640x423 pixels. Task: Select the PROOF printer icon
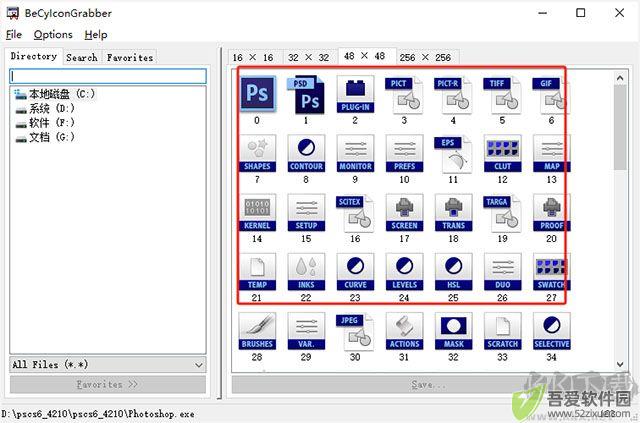pos(551,213)
